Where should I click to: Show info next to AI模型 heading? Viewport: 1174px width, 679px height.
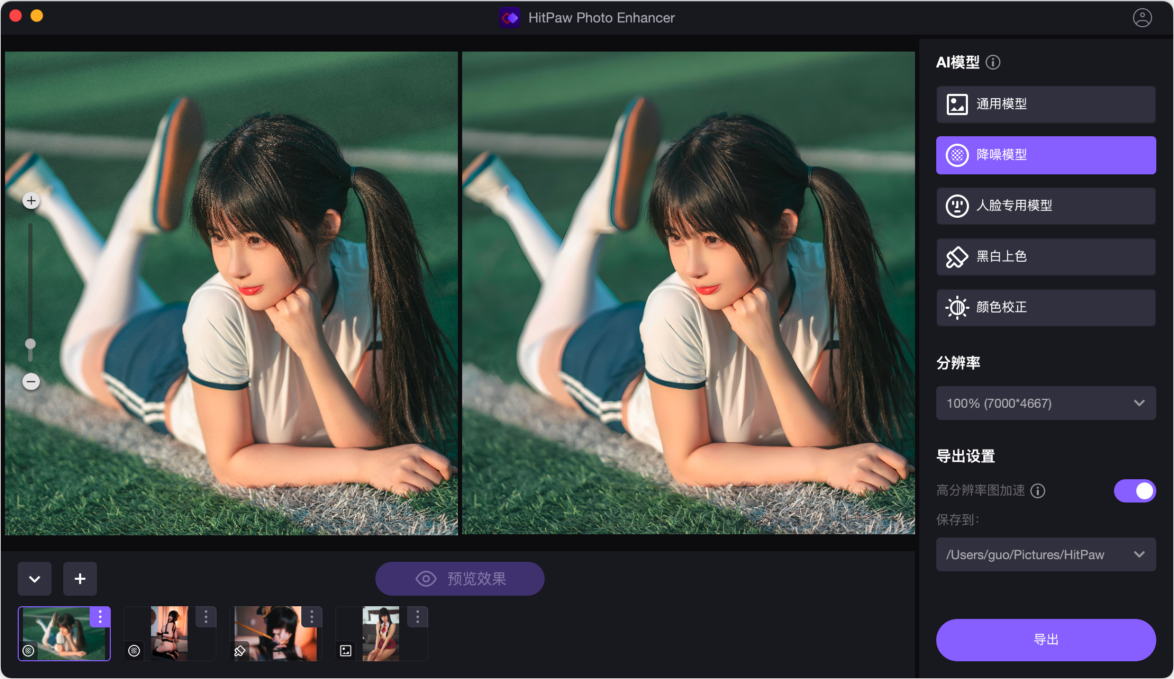click(994, 62)
